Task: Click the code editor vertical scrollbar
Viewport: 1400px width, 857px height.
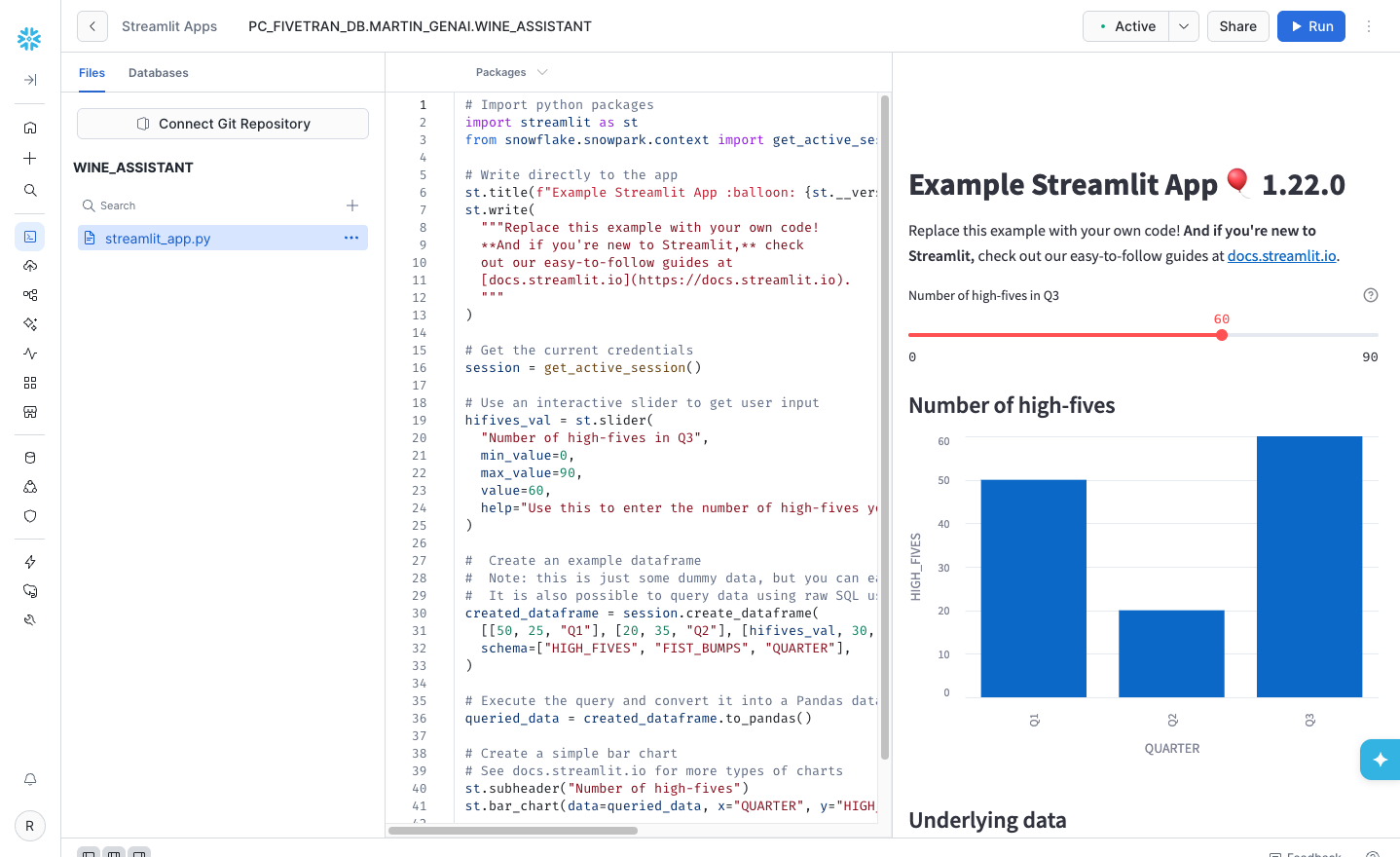Action: click(885, 427)
